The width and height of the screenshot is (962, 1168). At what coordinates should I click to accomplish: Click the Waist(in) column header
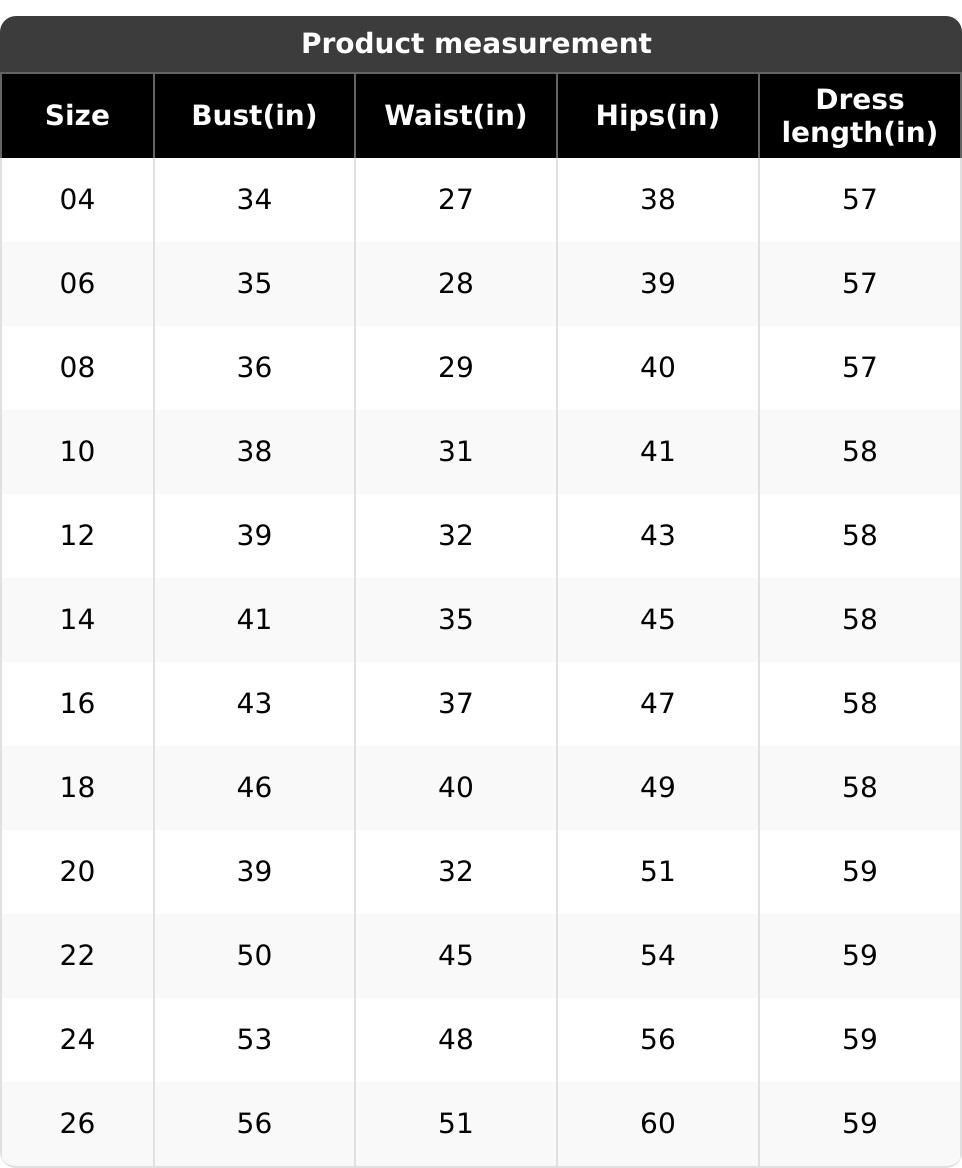455,116
